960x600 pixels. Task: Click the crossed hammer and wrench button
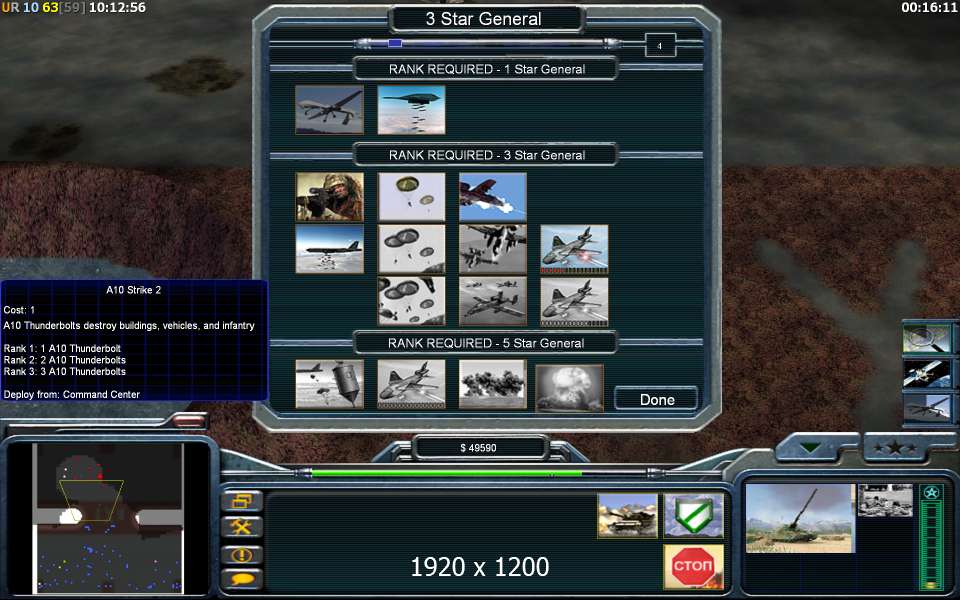tap(242, 527)
